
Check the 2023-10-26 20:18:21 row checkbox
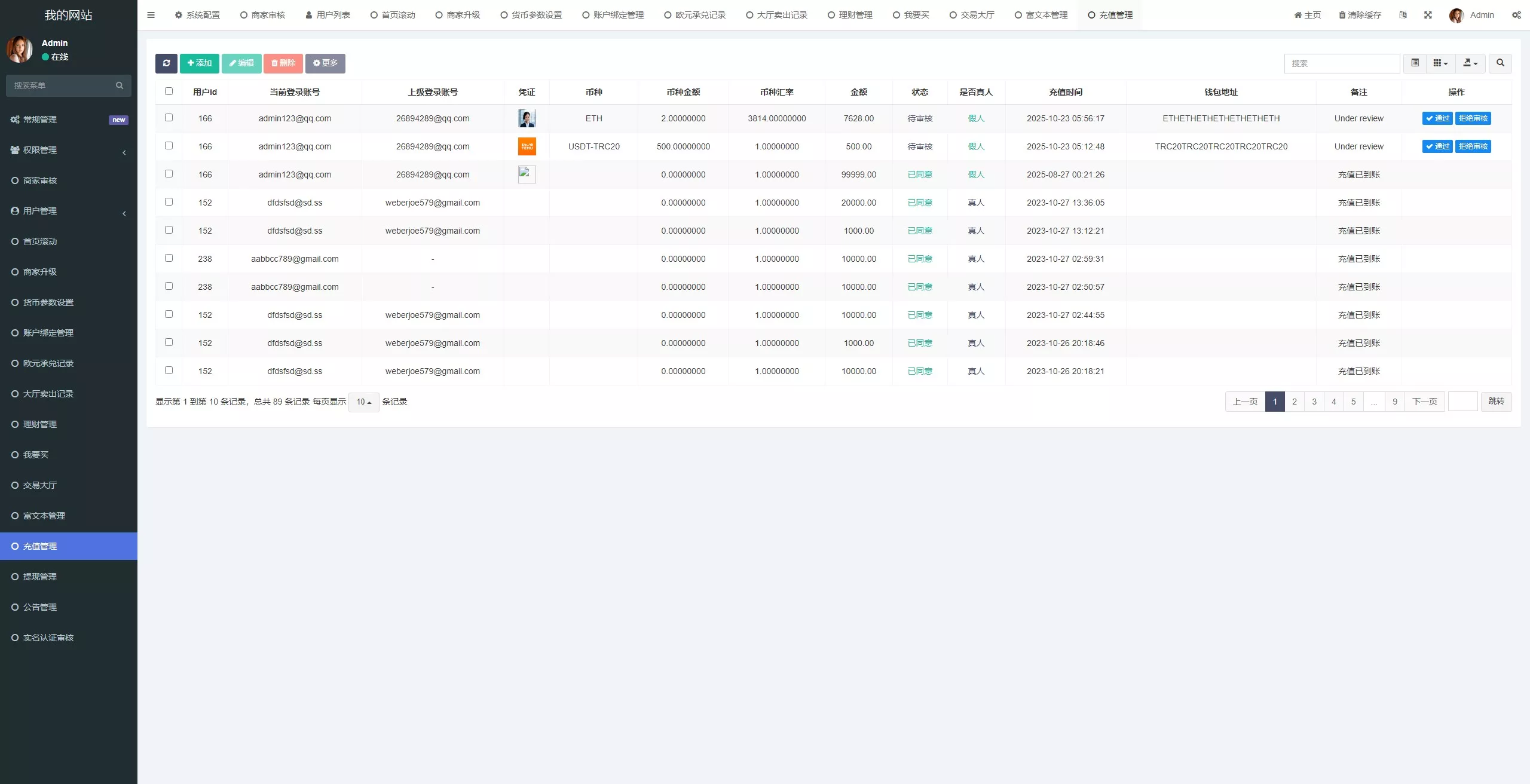(x=169, y=370)
